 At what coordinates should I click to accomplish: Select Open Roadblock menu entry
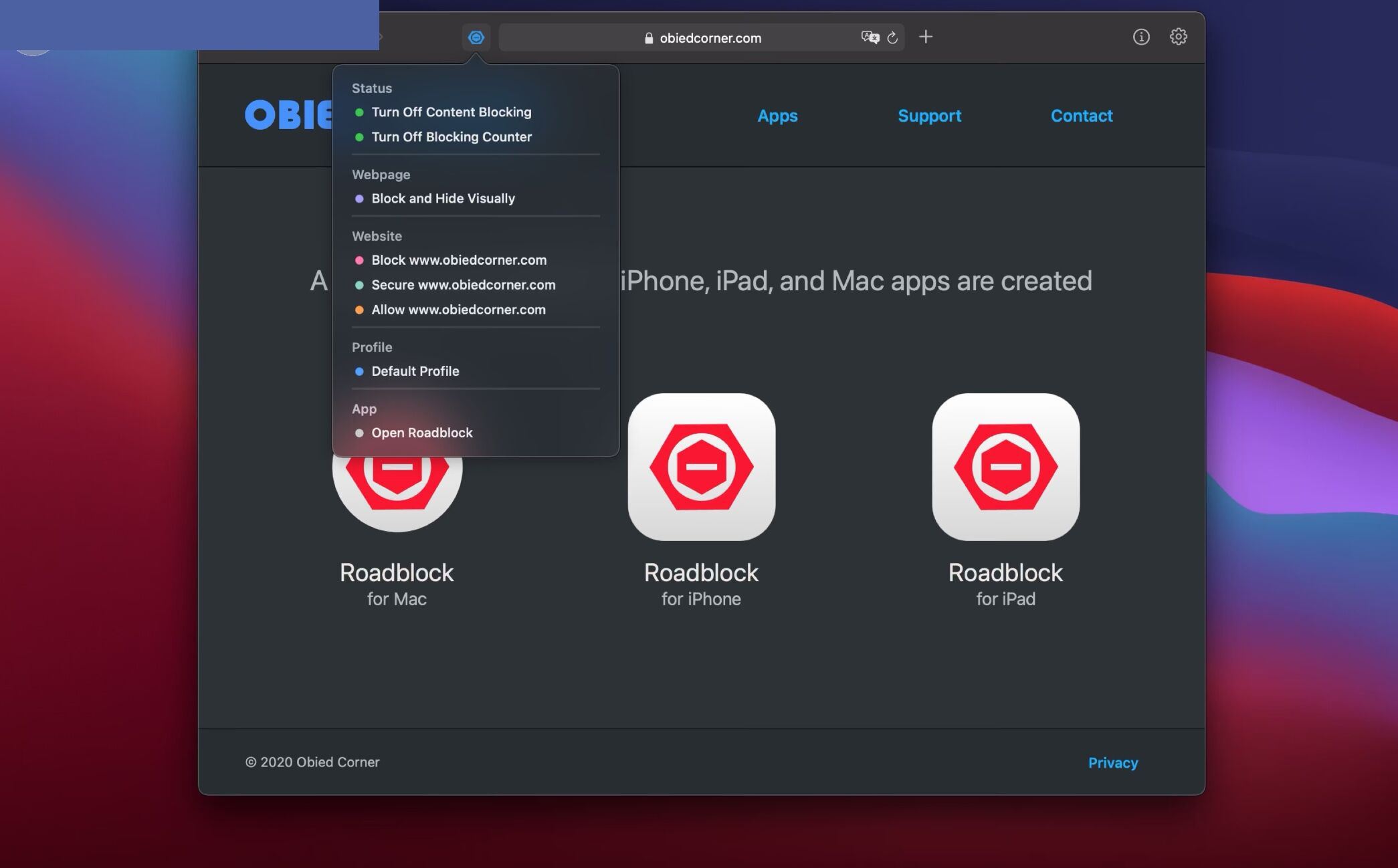point(422,433)
